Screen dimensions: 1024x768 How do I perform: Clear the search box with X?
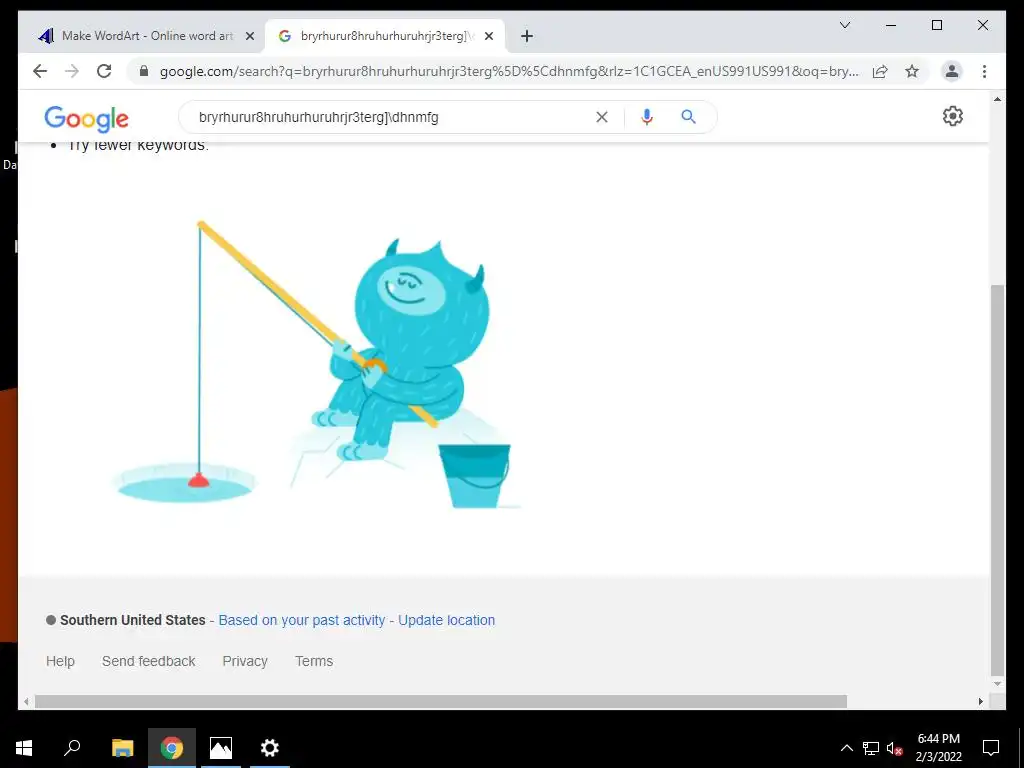coord(601,117)
